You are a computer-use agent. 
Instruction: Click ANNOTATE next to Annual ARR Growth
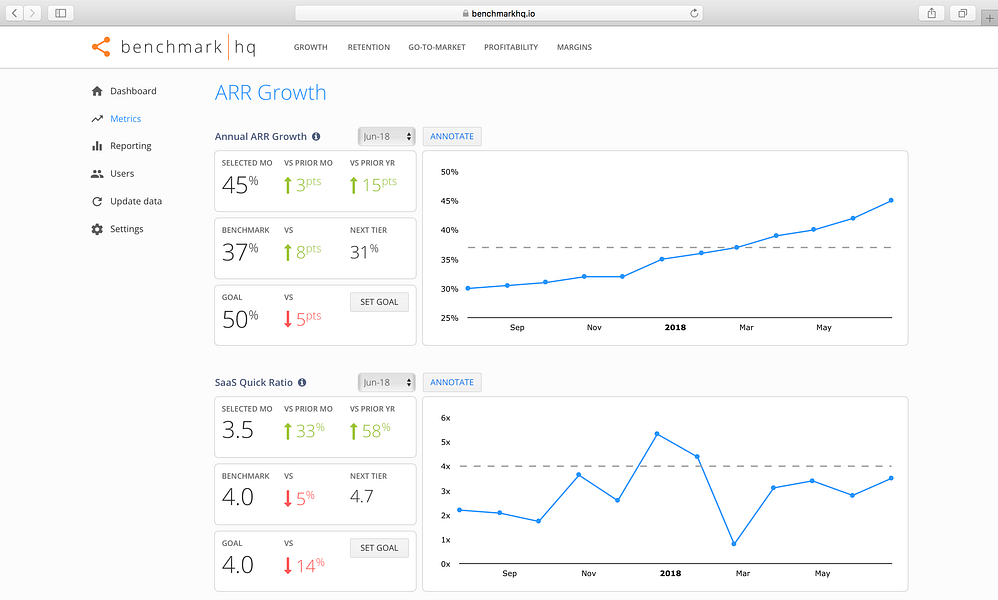coord(451,136)
